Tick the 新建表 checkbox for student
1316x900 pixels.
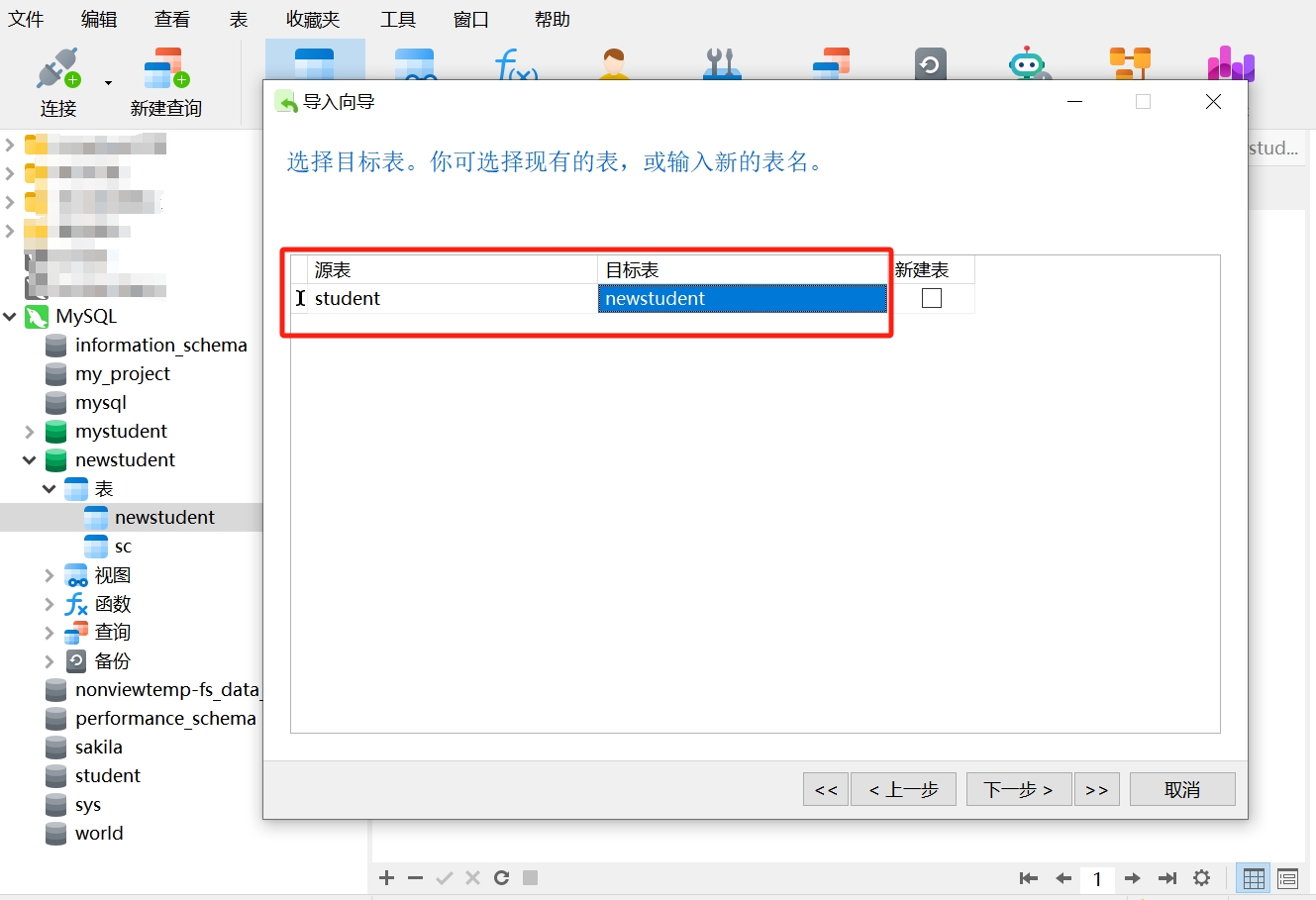(x=932, y=298)
